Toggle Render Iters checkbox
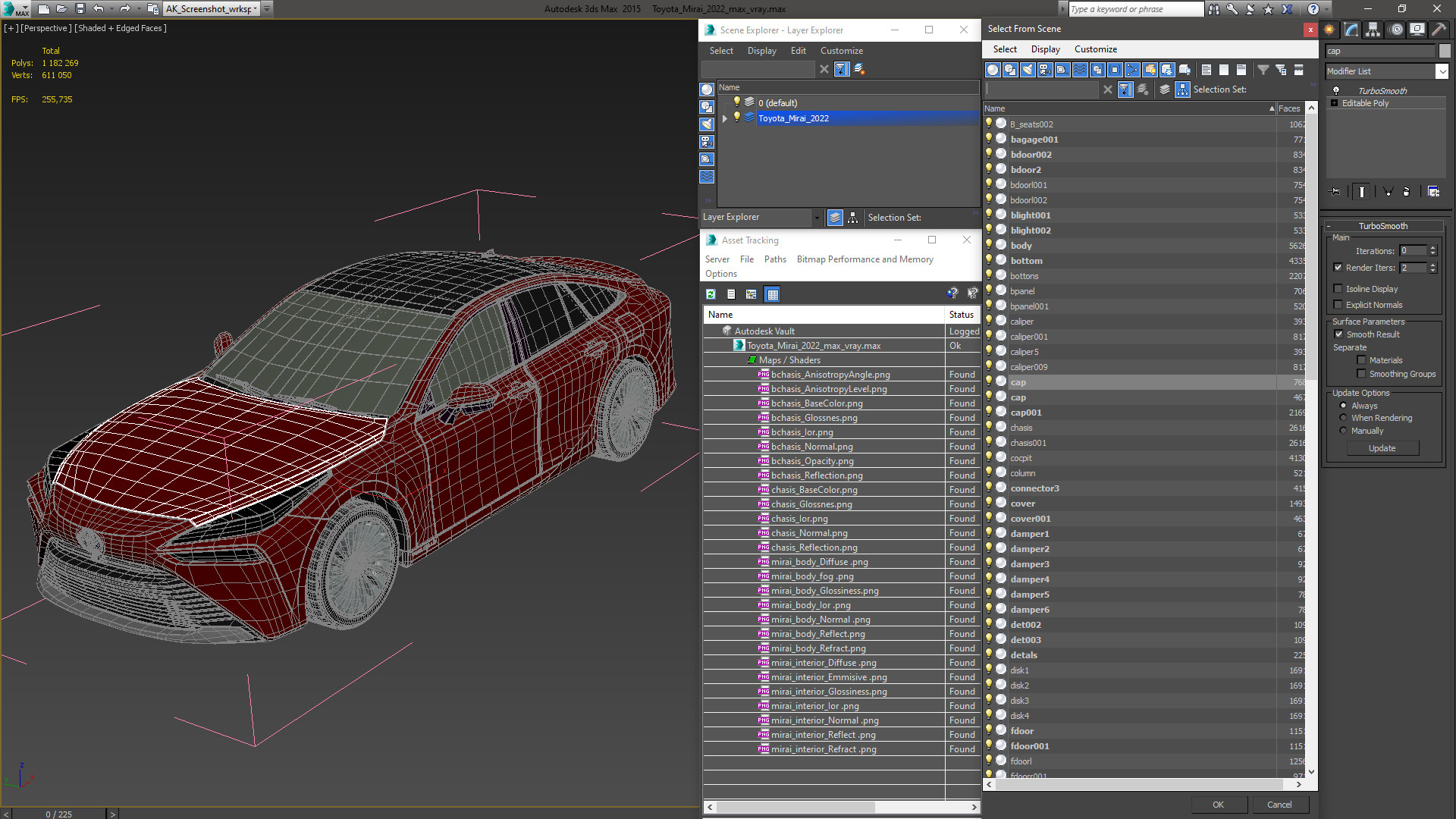This screenshot has height=819, width=1456. (1338, 268)
